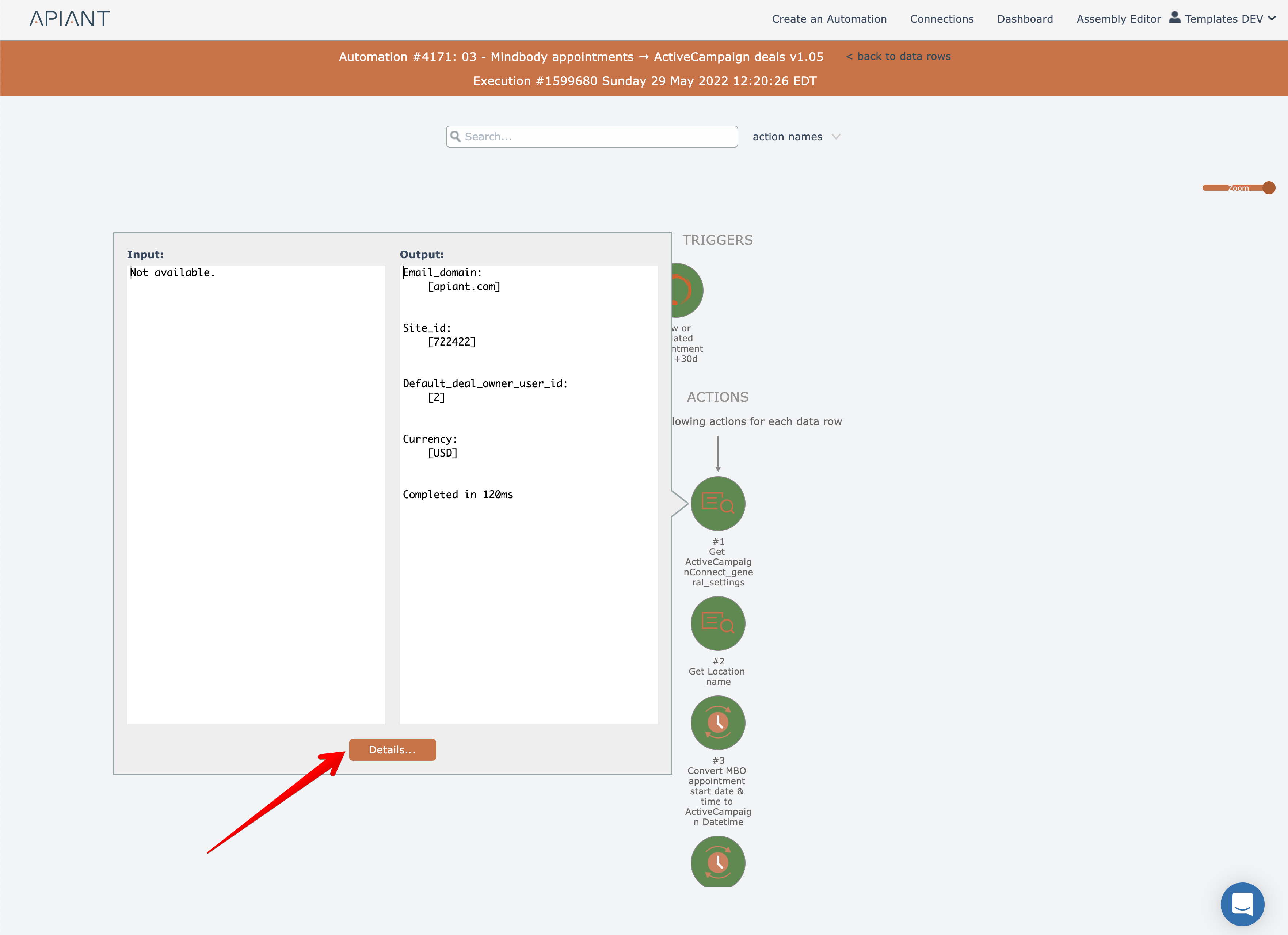Image resolution: width=1288 pixels, height=935 pixels.
Task: Click back to data rows link
Action: [x=898, y=56]
